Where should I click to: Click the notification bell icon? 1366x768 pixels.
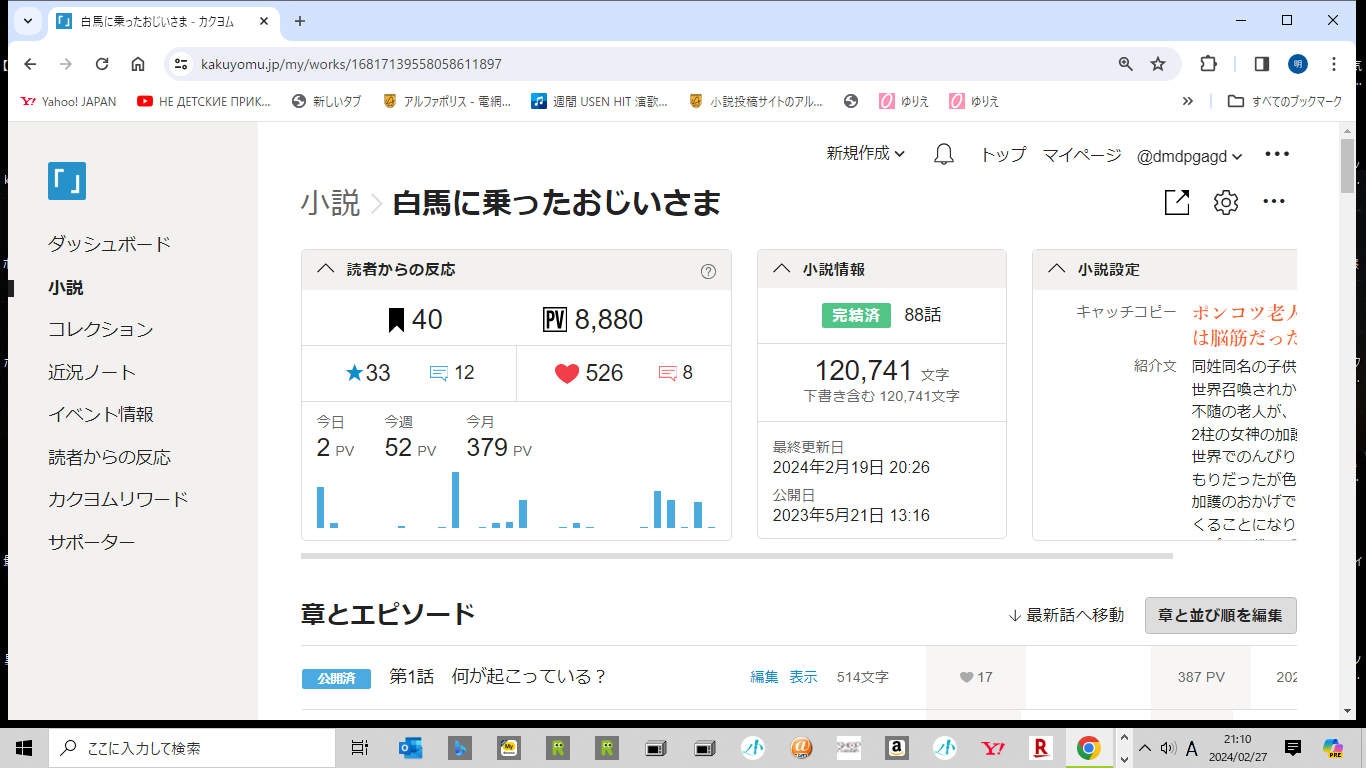pos(943,154)
